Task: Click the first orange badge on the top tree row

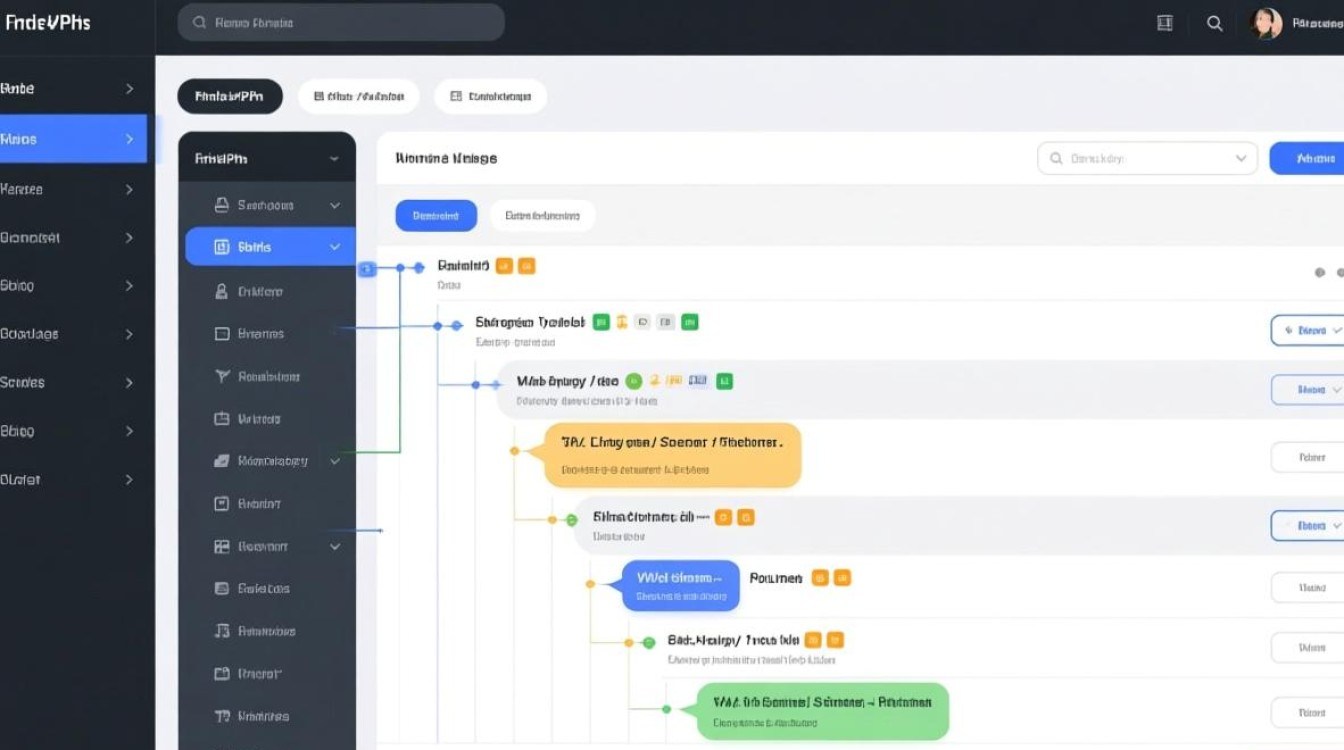Action: (x=504, y=266)
